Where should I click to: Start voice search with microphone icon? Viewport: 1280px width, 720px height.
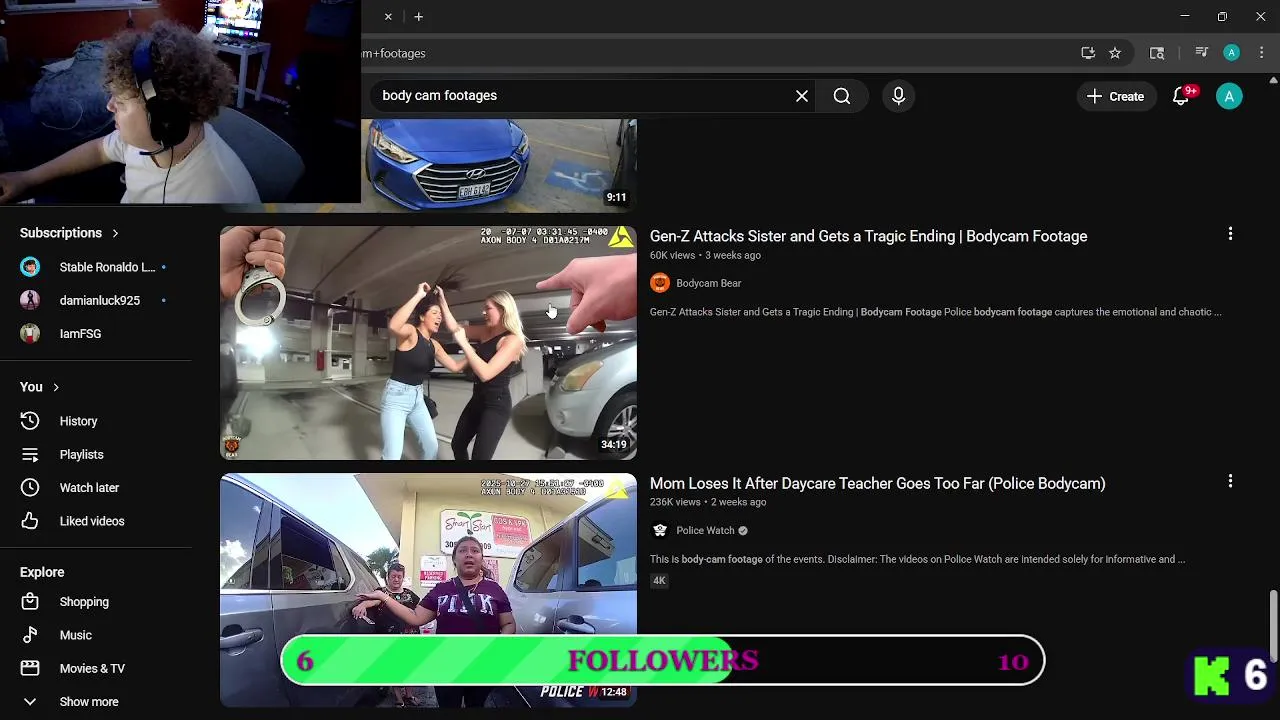898,96
